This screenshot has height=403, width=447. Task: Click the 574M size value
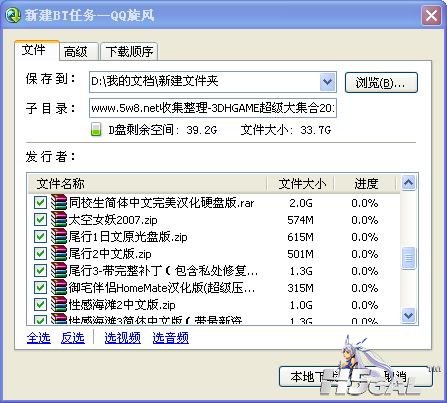(x=300, y=220)
